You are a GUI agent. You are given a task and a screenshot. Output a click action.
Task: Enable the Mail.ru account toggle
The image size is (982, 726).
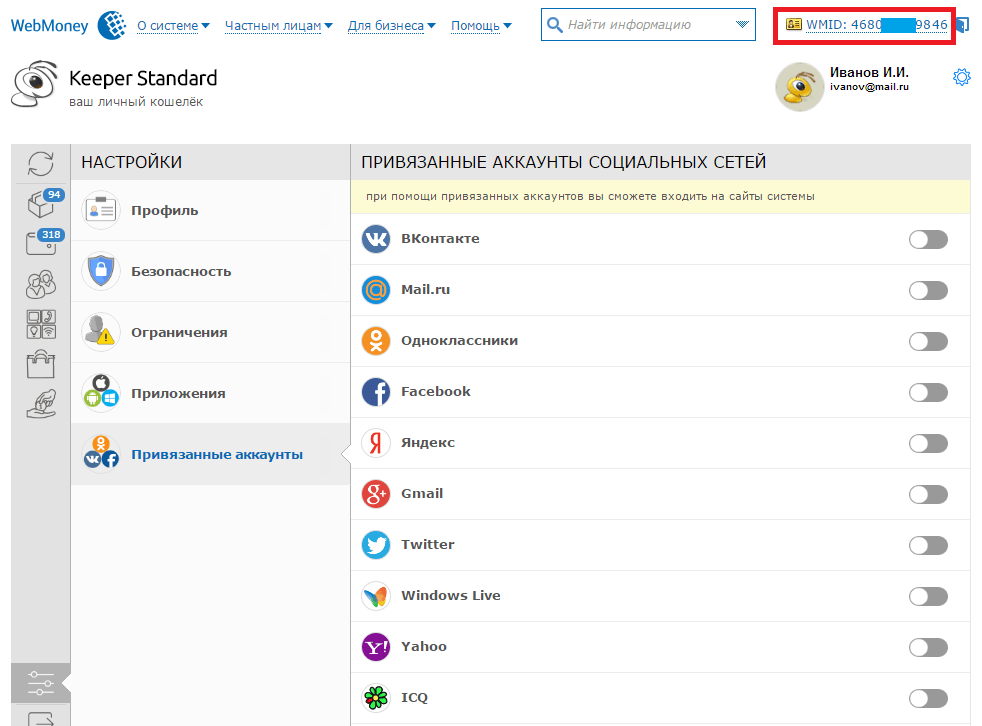click(x=928, y=290)
